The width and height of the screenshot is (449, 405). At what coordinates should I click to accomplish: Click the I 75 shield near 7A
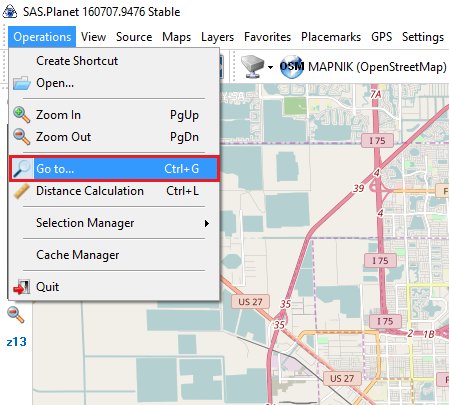377,141
